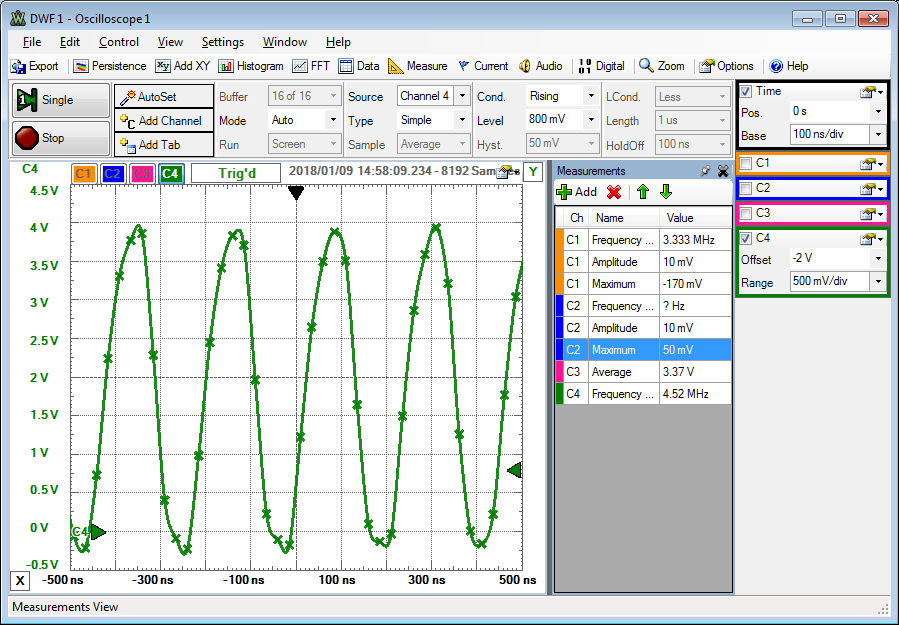Image resolution: width=899 pixels, height=625 pixels.
Task: Click the Export toolbar icon
Action: (x=18, y=66)
